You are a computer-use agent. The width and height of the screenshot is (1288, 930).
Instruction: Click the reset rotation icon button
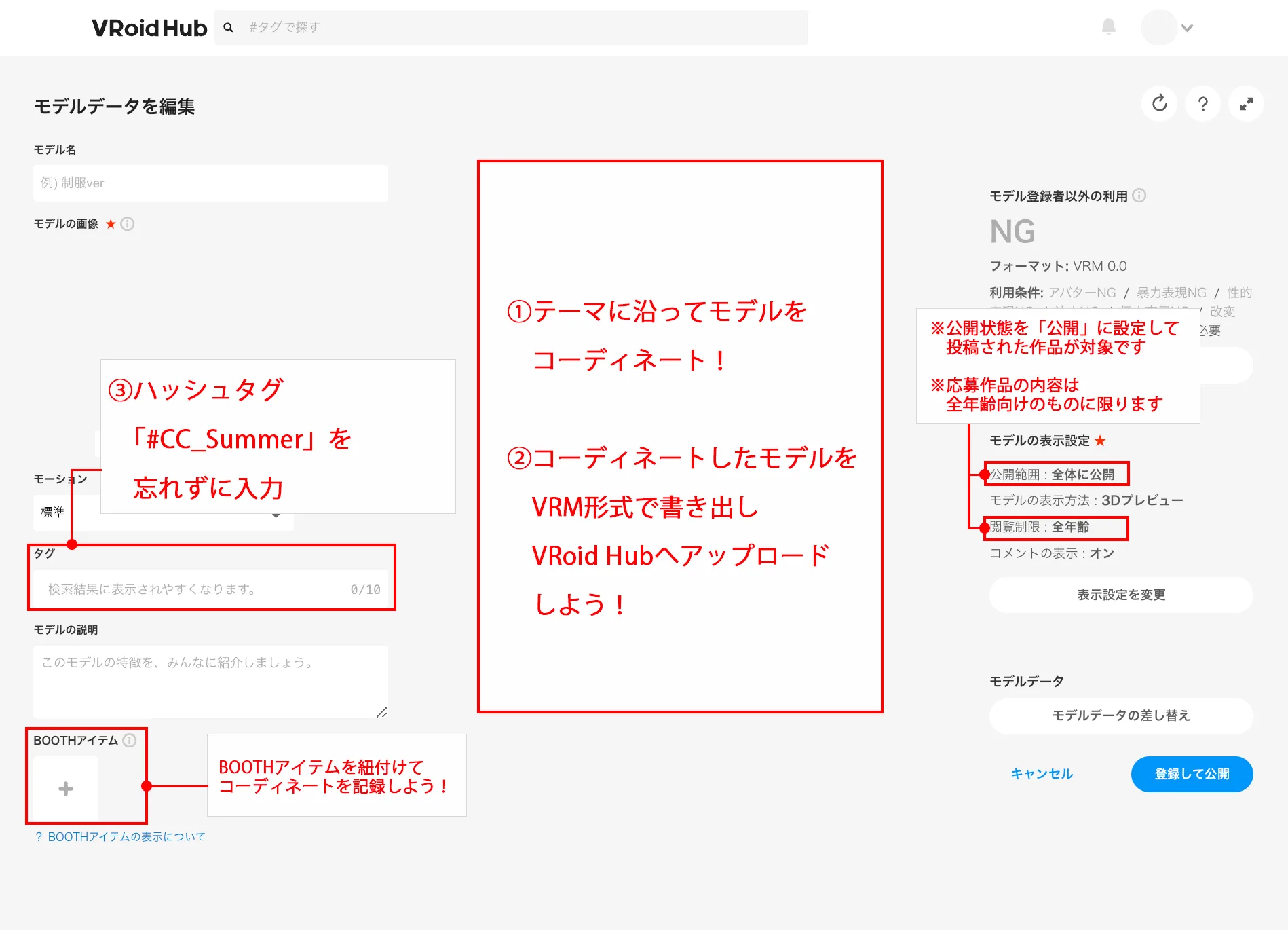pyautogui.click(x=1160, y=104)
